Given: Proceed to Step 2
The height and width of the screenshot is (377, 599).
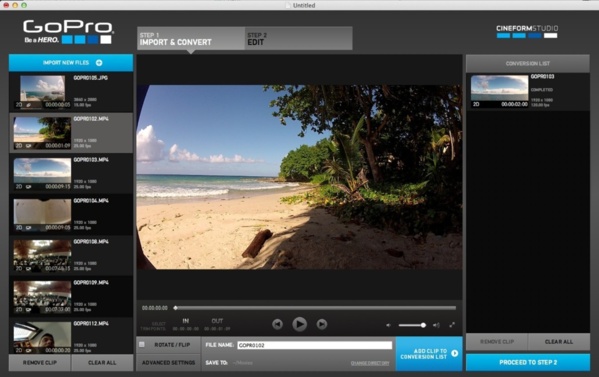Looking at the screenshot, I should [528, 362].
